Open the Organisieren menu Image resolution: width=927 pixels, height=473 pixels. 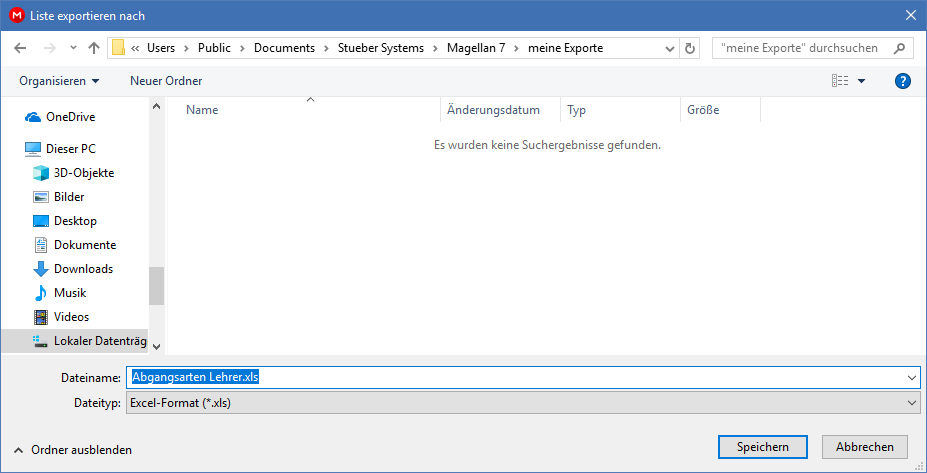click(59, 81)
